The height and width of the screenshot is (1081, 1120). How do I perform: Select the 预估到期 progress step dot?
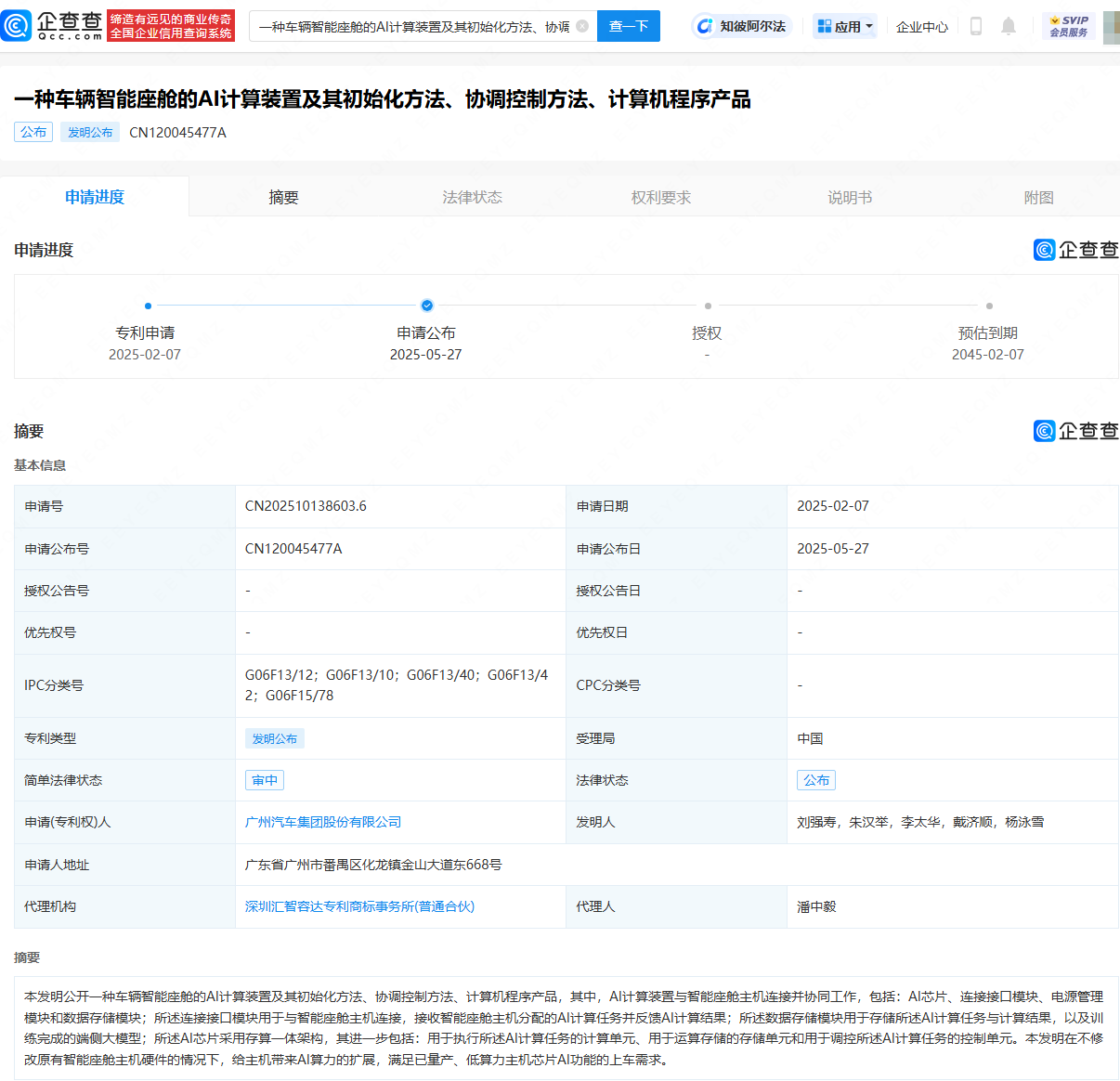989,306
